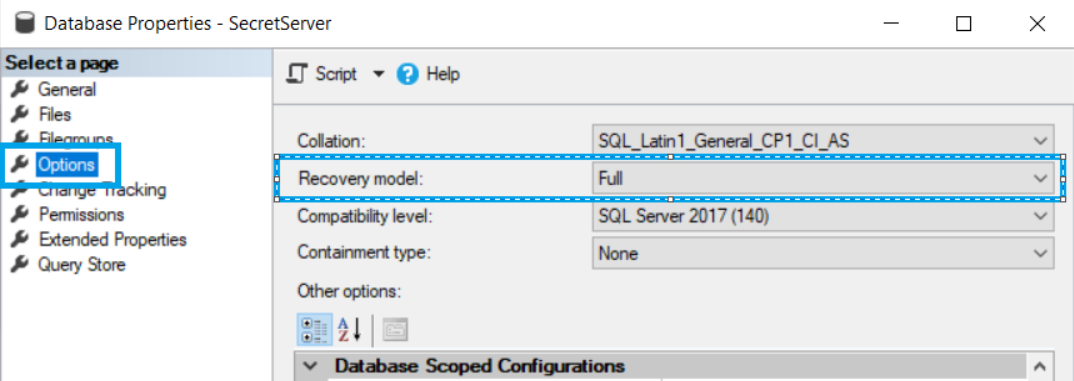Viewport: 1074px width, 381px height.
Task: Click the wrench icon beside Query Store
Action: coord(21,265)
